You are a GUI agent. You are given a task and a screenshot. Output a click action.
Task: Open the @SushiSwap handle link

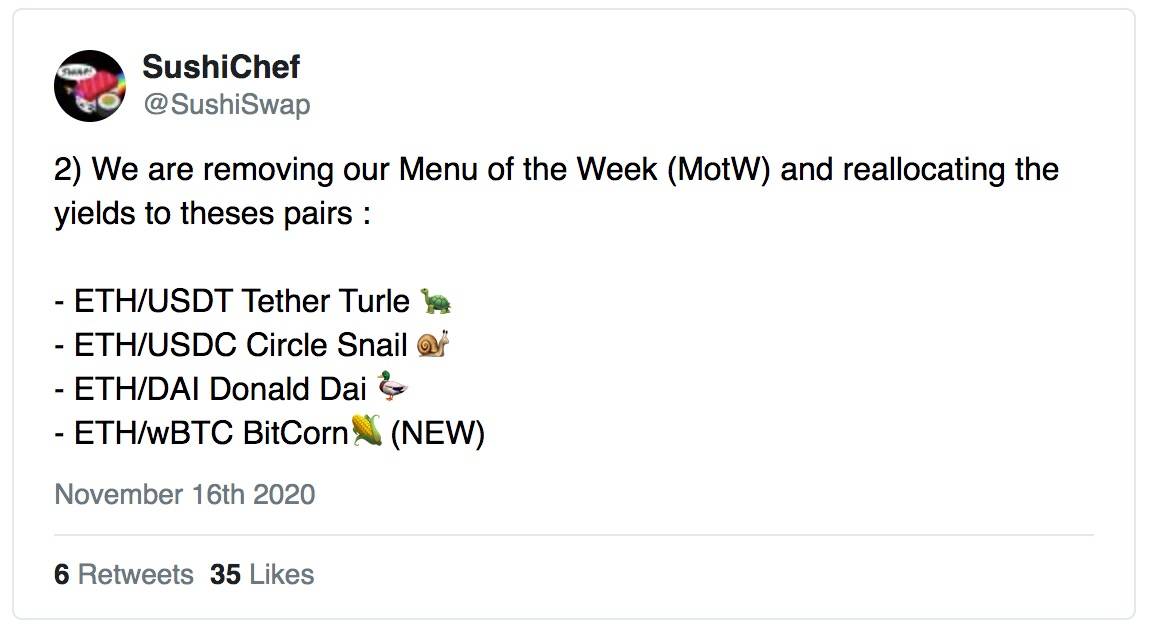[226, 104]
